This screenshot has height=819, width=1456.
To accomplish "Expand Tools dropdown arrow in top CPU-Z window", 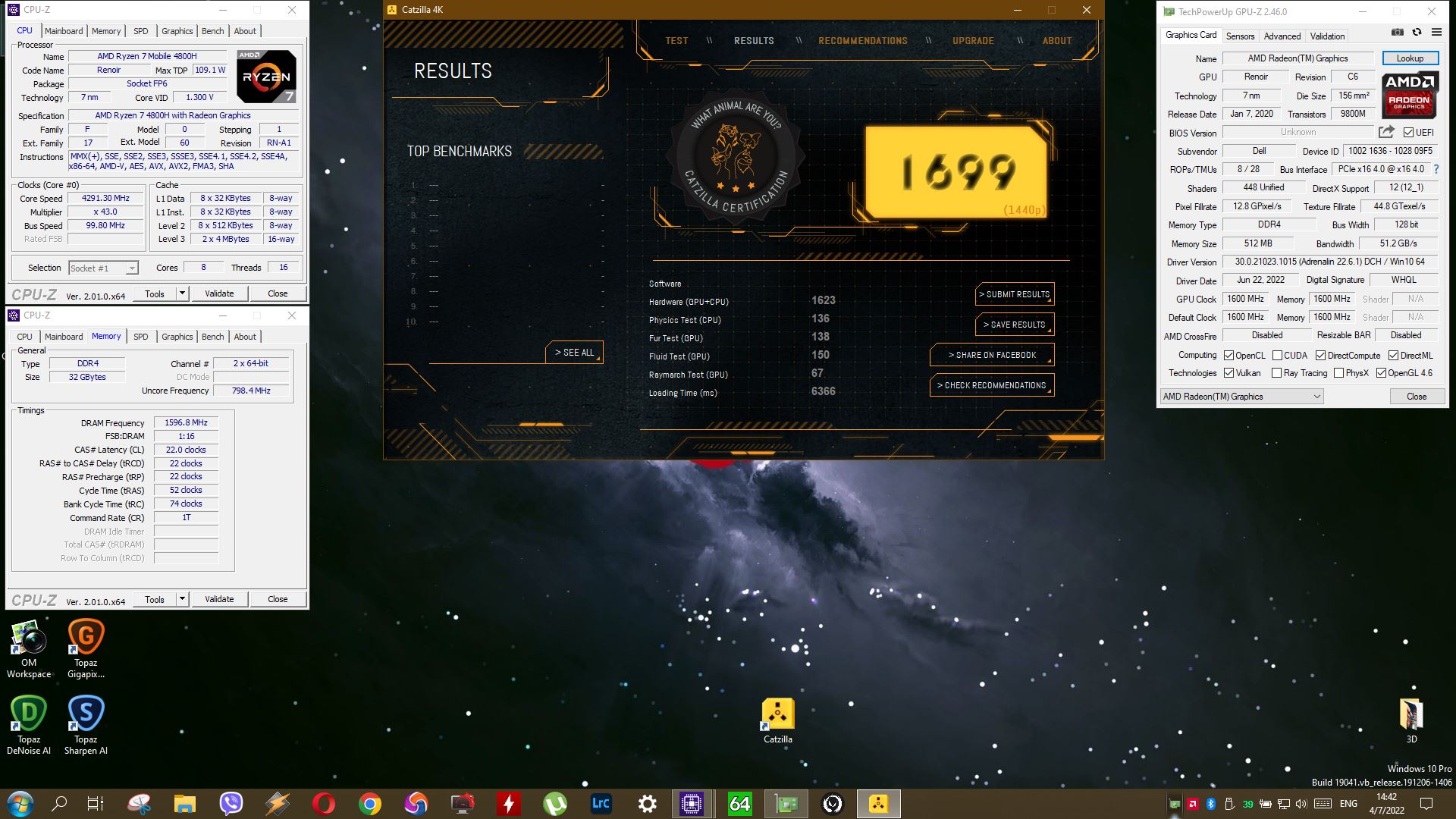I will point(182,293).
